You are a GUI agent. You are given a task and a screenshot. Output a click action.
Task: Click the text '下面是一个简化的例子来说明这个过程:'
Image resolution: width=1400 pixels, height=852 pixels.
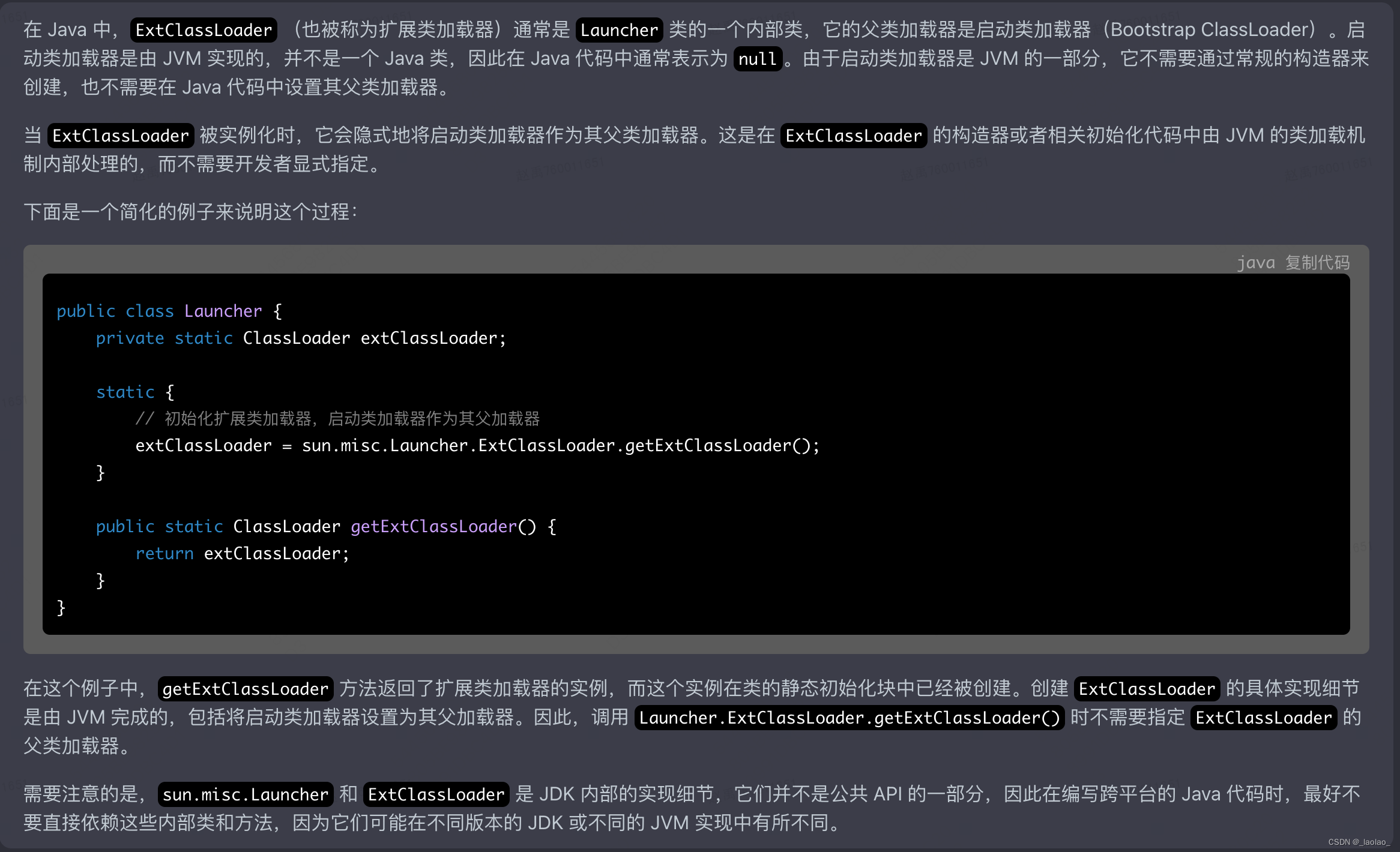click(191, 212)
